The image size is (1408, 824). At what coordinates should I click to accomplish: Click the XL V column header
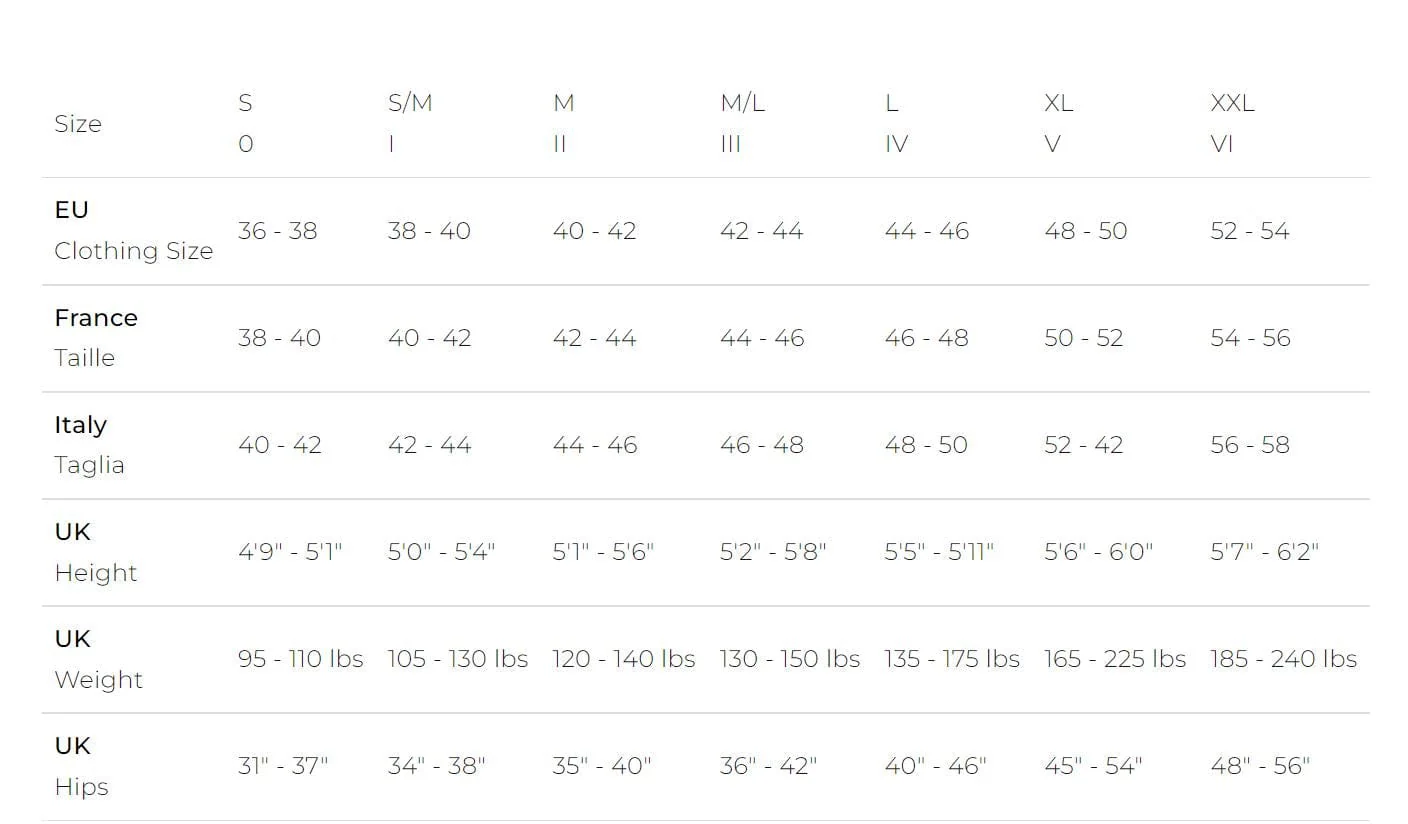1058,123
